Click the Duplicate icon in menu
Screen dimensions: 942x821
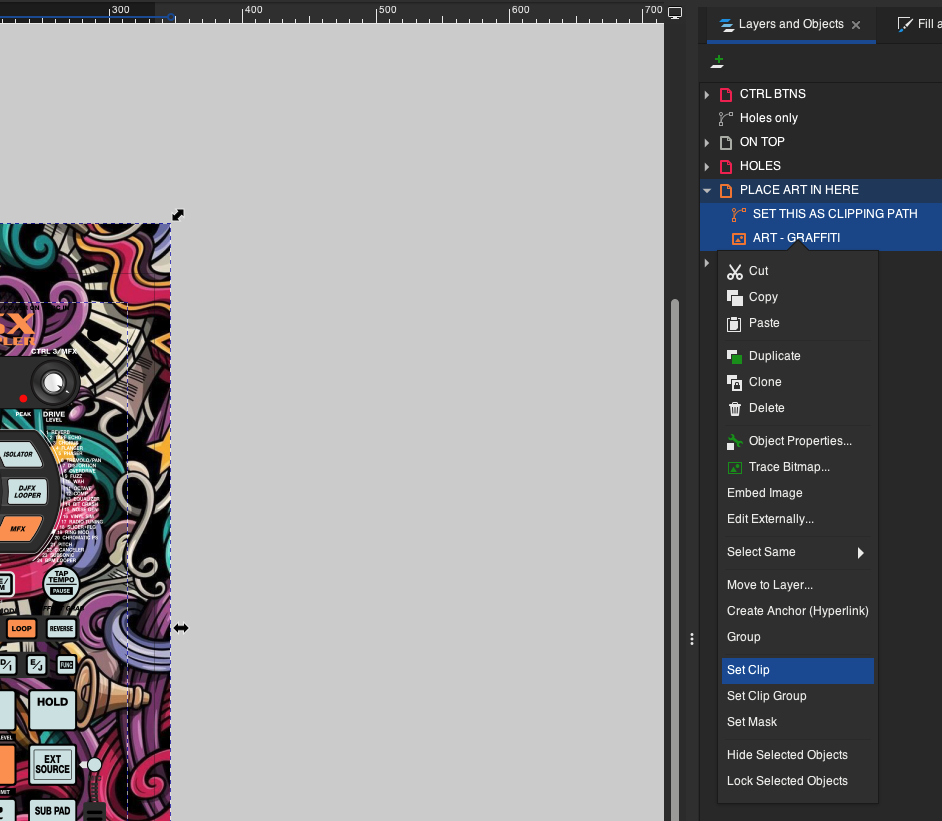[x=735, y=356]
